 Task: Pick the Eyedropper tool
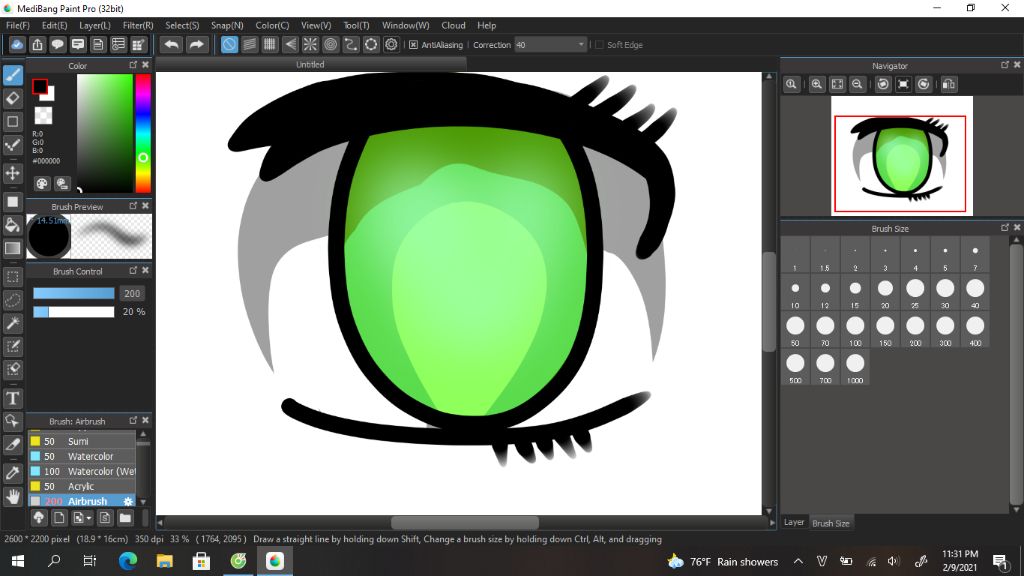(13, 471)
